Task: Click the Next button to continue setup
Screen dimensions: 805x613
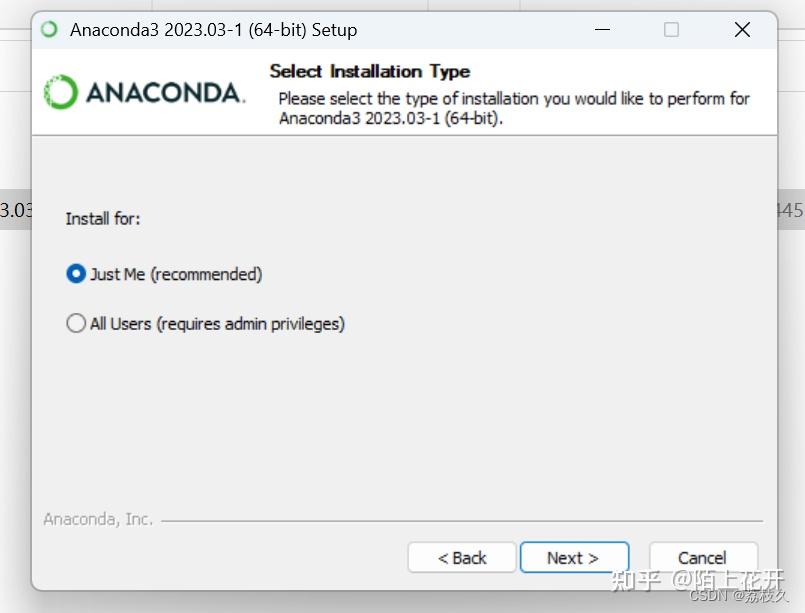Action: click(574, 557)
